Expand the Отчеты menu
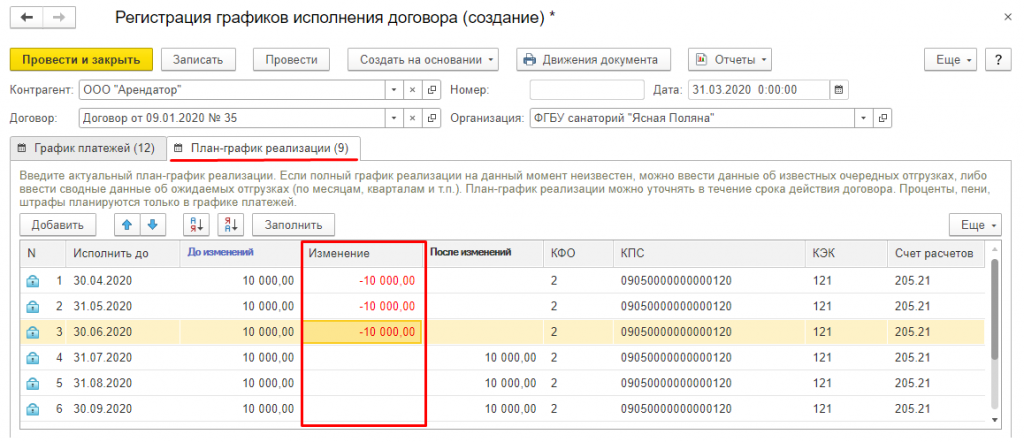1024x442 pixels. click(x=729, y=59)
